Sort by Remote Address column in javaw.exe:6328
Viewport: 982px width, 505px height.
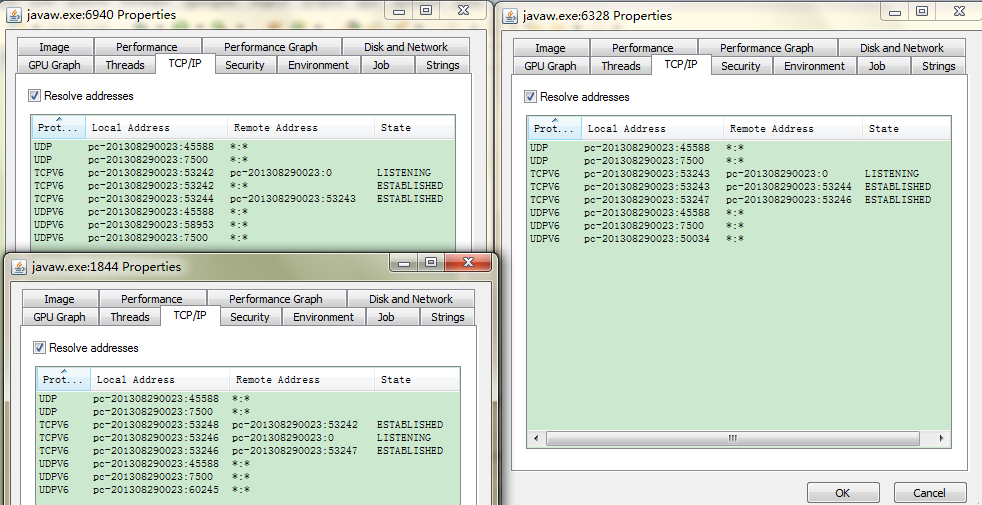tap(793, 128)
